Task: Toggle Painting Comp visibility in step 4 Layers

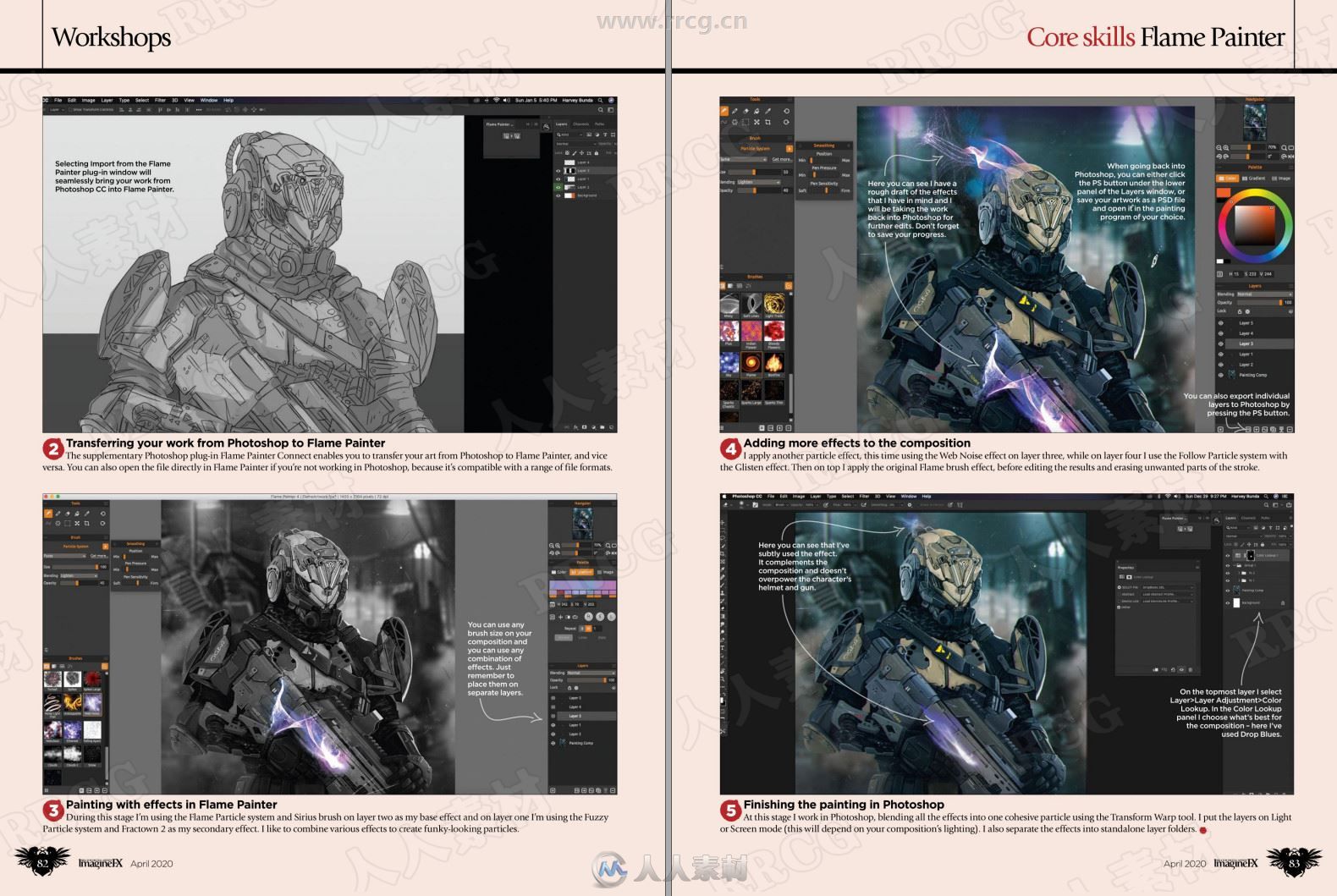Action: click(x=1220, y=375)
